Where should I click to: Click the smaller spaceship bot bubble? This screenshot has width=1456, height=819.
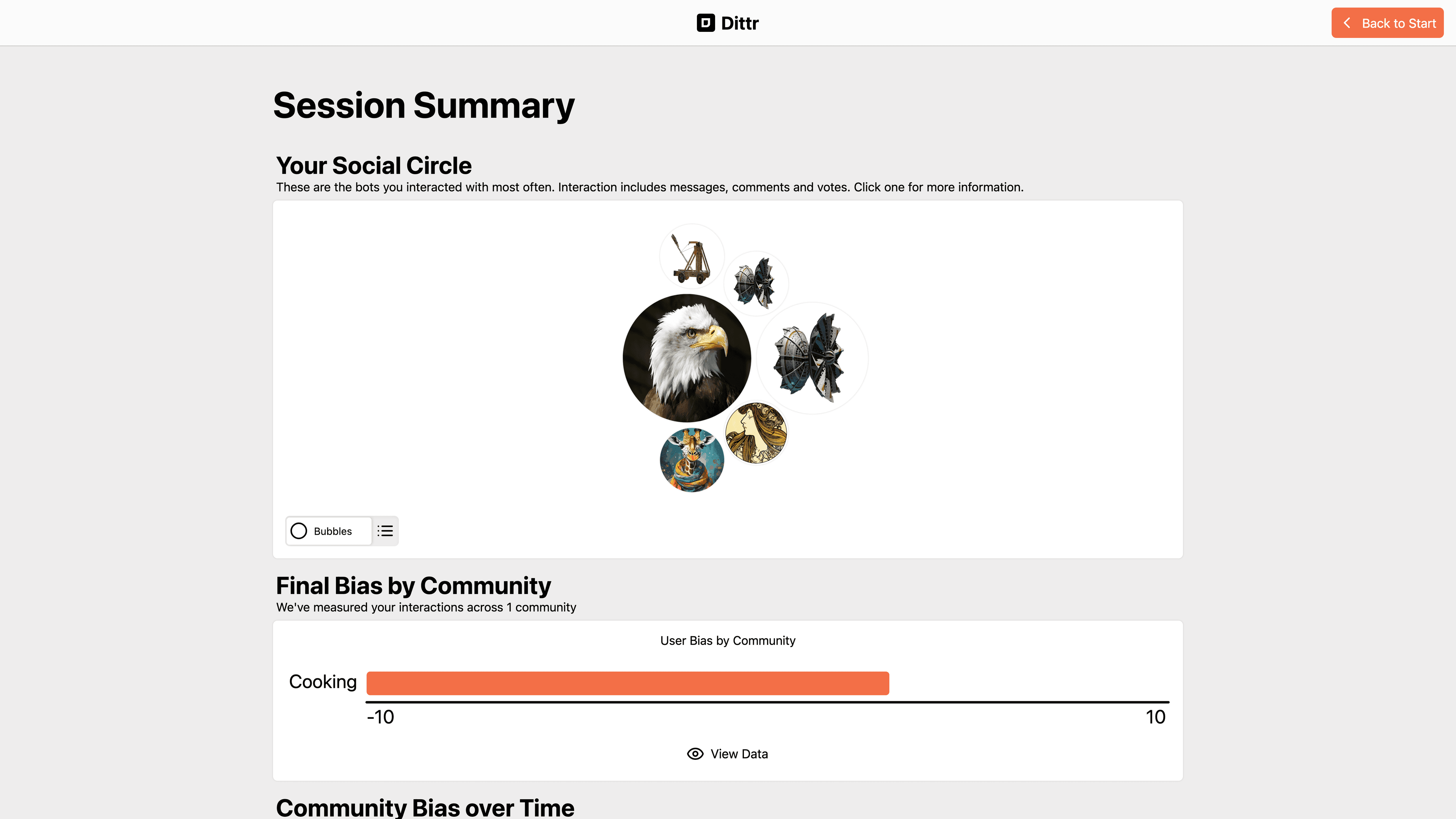pyautogui.click(x=756, y=283)
